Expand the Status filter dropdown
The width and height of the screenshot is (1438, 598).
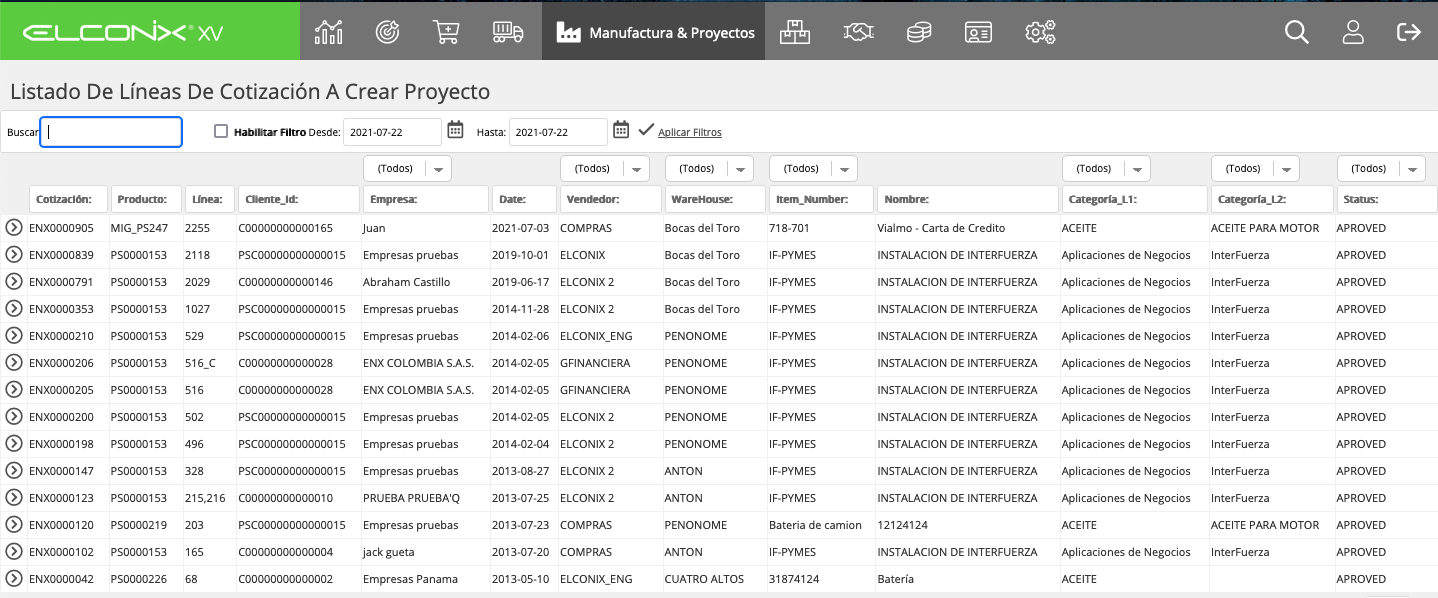click(x=1381, y=168)
